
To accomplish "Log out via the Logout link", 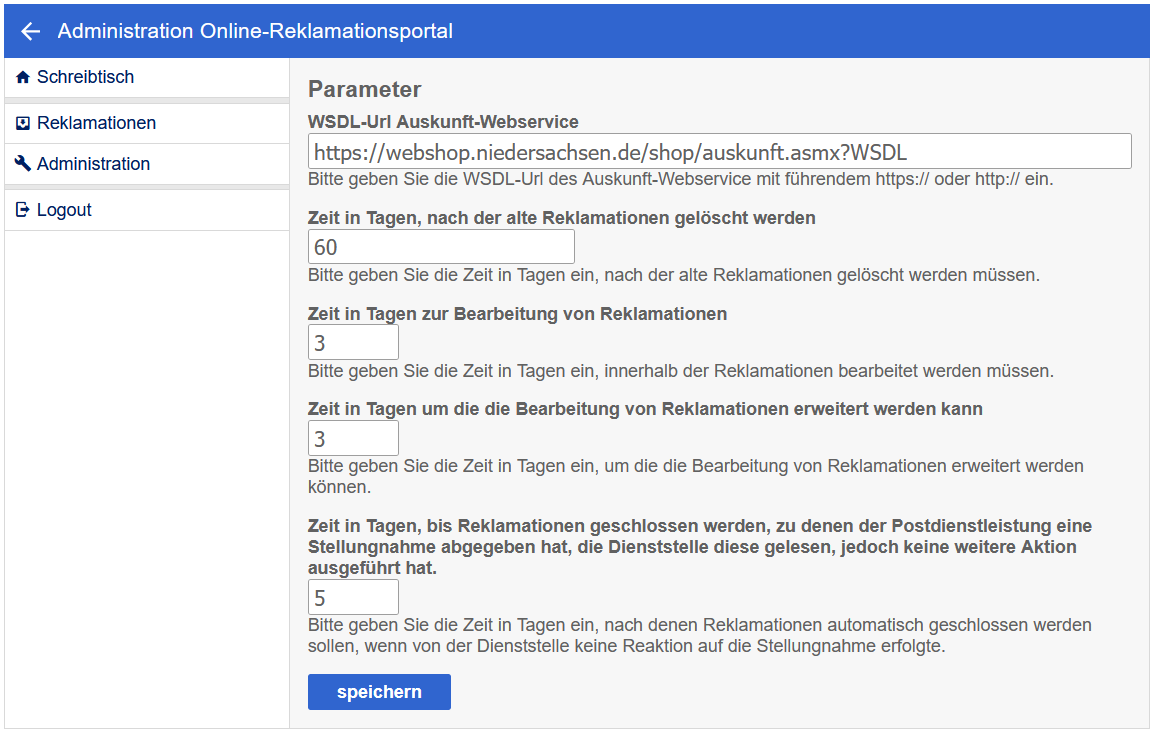I will click(64, 210).
